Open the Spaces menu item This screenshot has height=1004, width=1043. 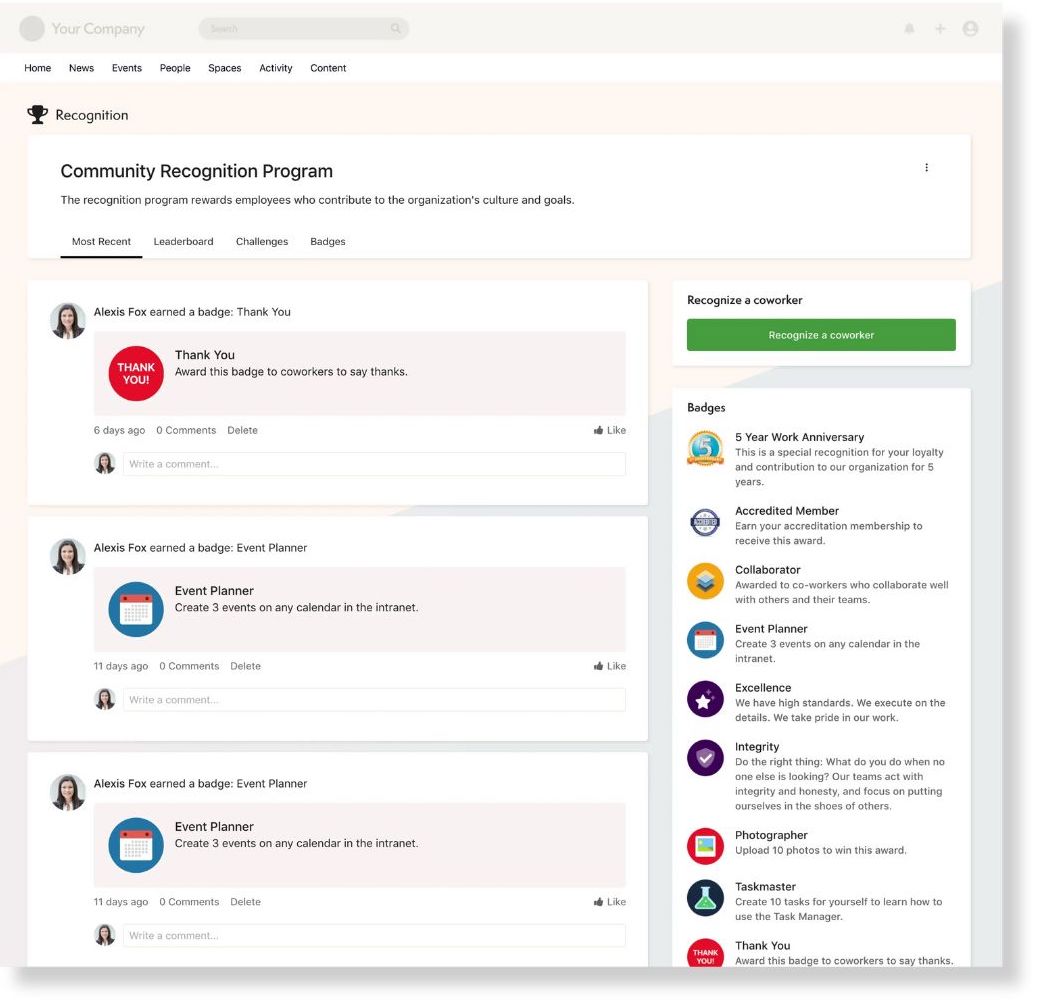point(224,68)
